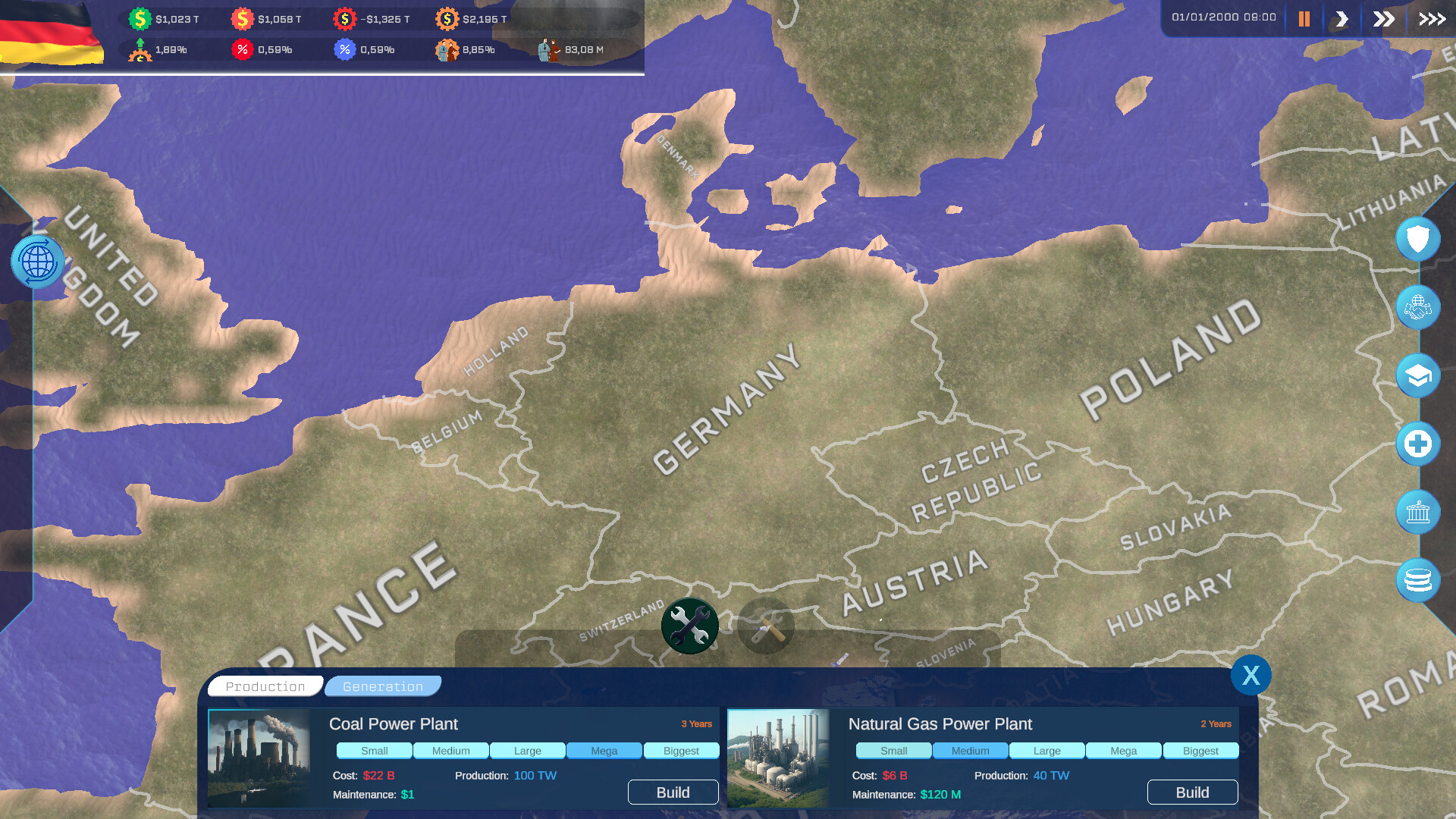Click the dimmed tools icon beside the wrench
Viewport: 1456px width, 819px height.
pyautogui.click(x=765, y=625)
